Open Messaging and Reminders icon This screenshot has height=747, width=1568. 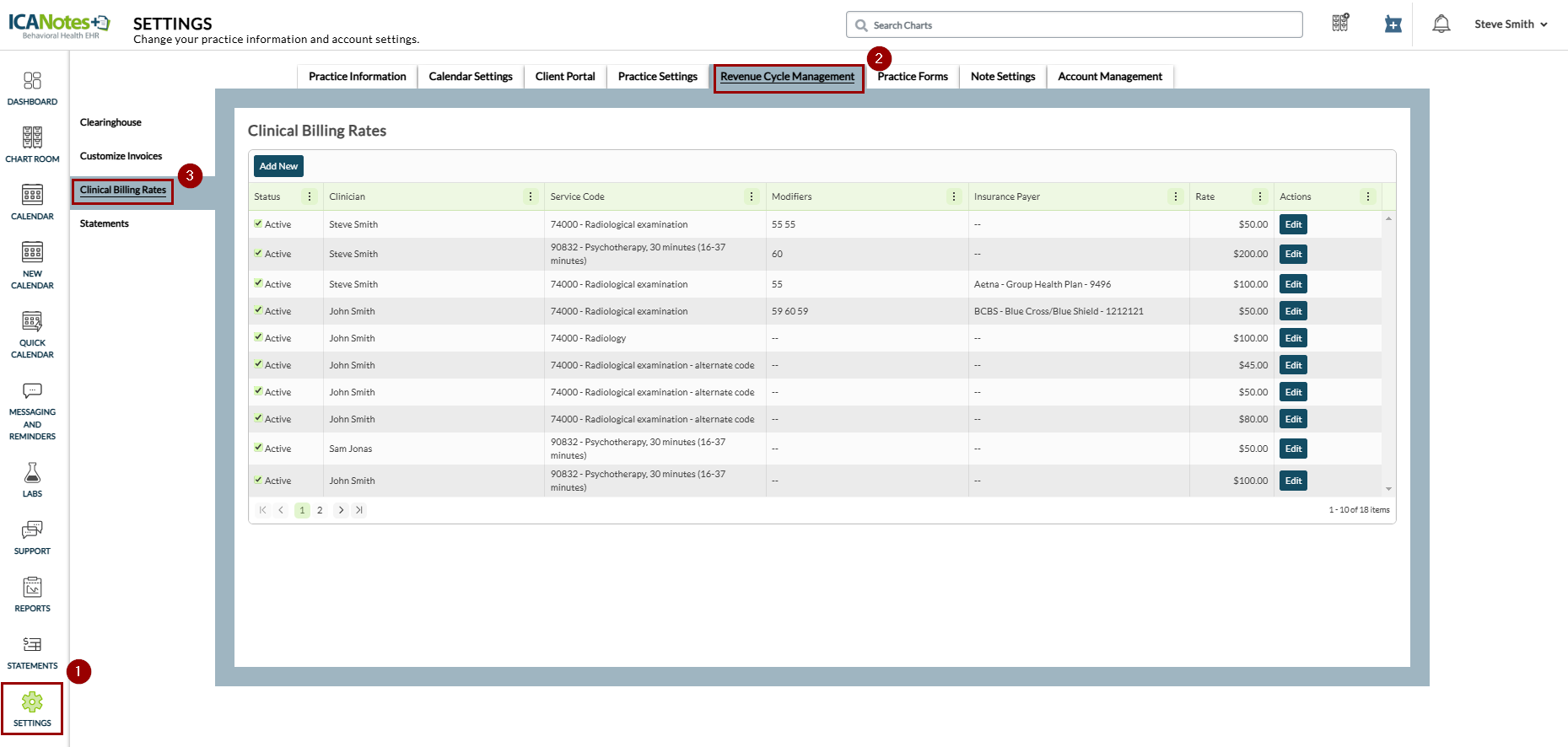click(32, 391)
